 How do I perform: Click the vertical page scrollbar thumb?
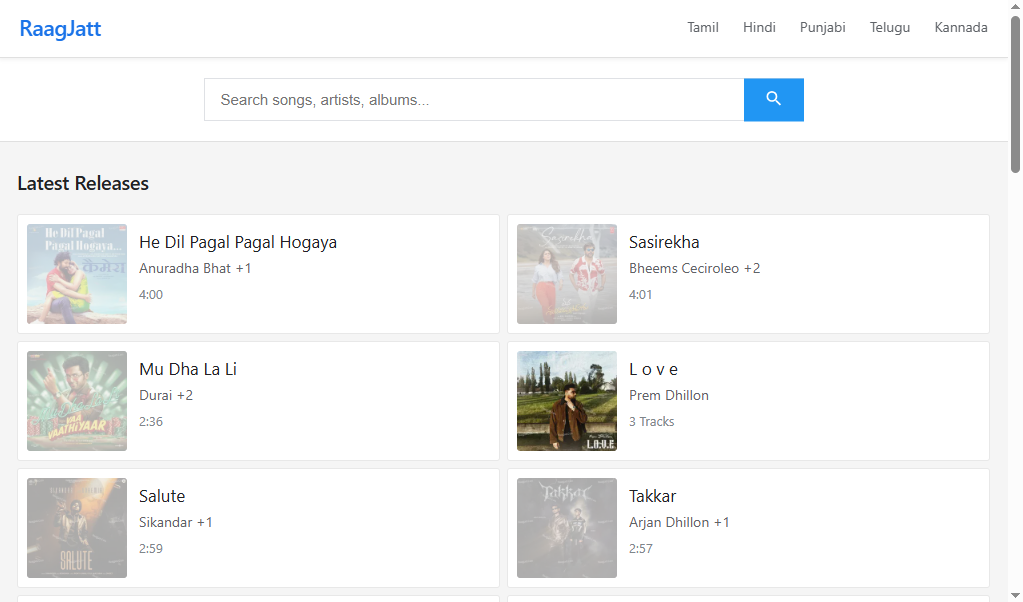click(x=1015, y=95)
